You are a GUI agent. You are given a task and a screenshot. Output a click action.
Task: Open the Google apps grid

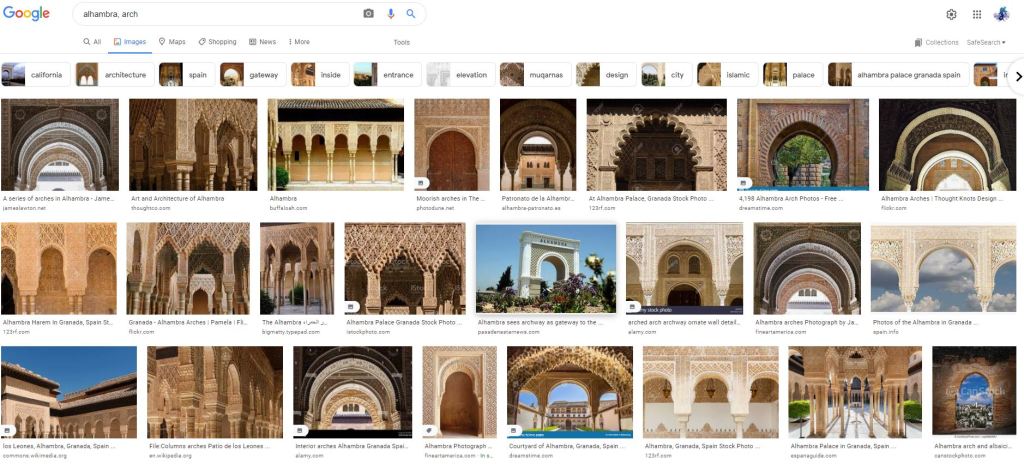[x=977, y=14]
